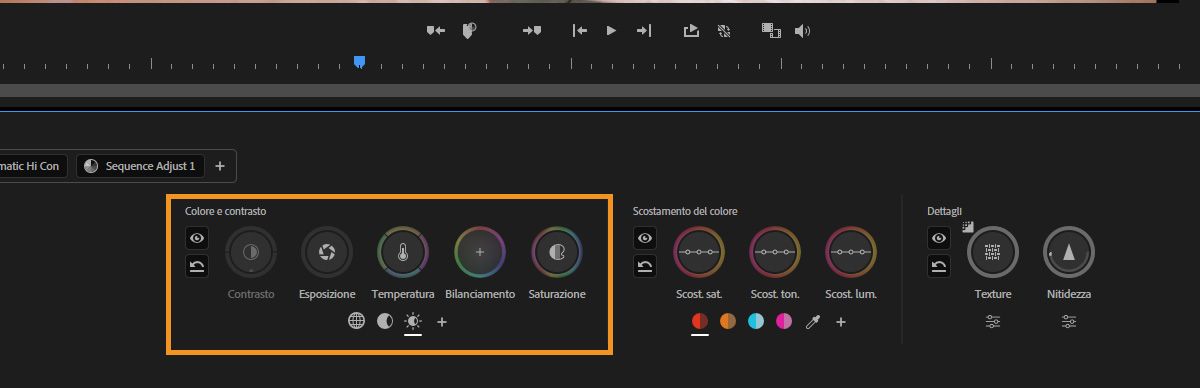Reset the Dettagli section

939,265
